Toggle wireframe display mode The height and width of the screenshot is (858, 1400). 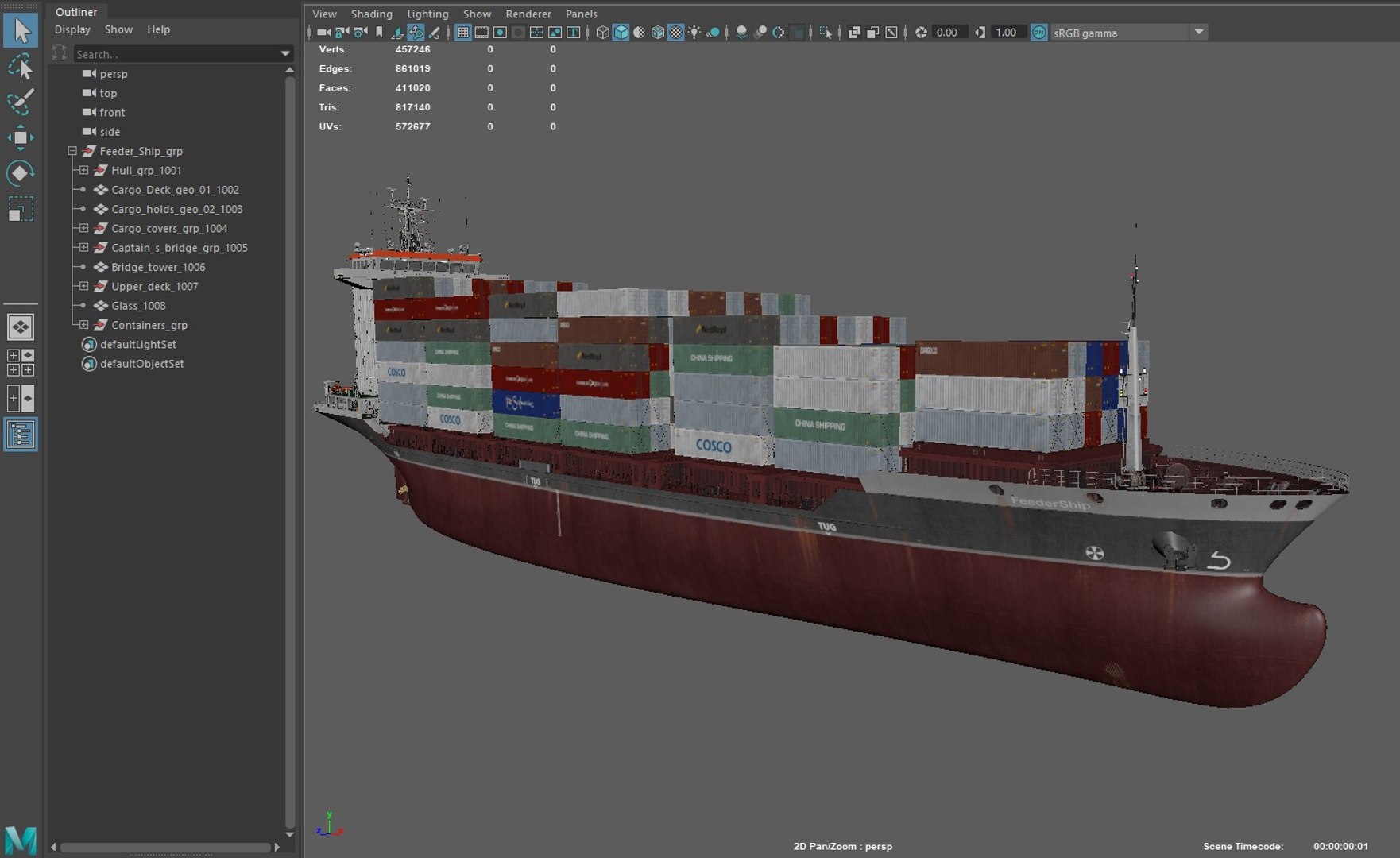(x=602, y=33)
